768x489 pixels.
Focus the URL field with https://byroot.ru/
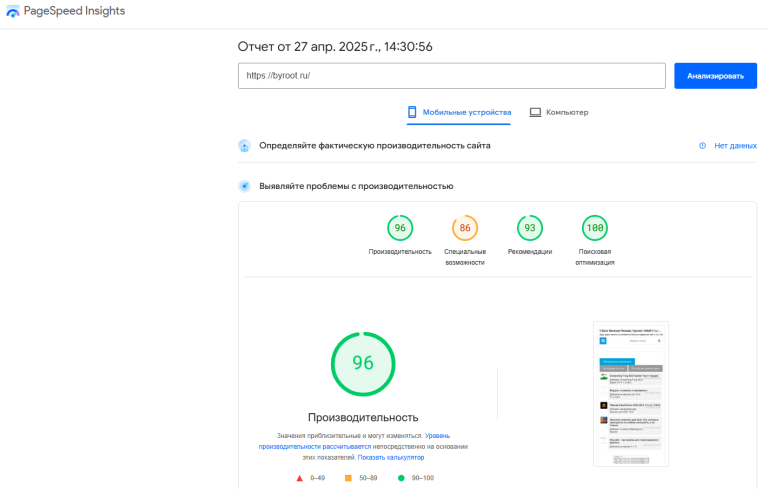coord(452,75)
